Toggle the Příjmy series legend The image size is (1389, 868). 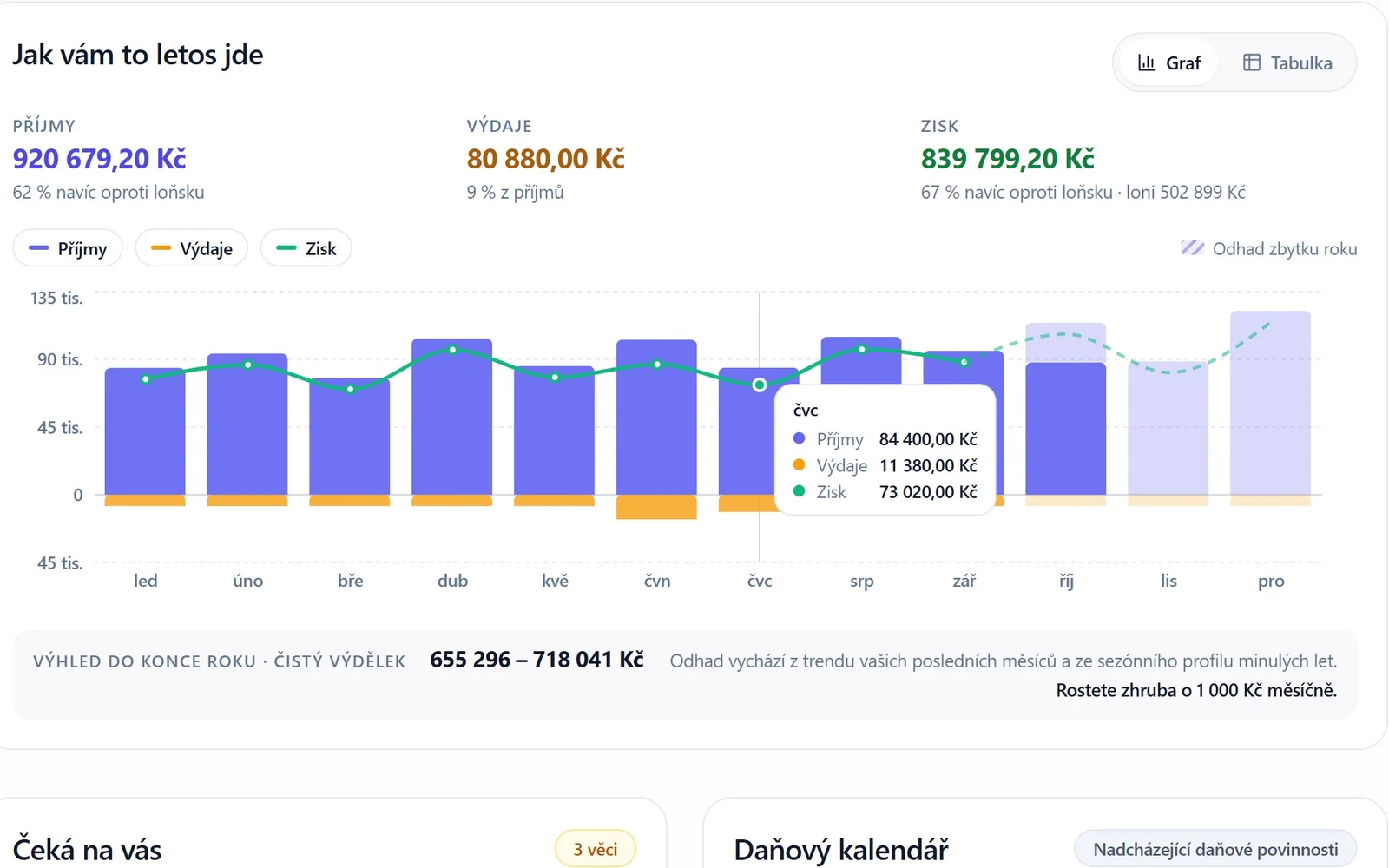68,248
